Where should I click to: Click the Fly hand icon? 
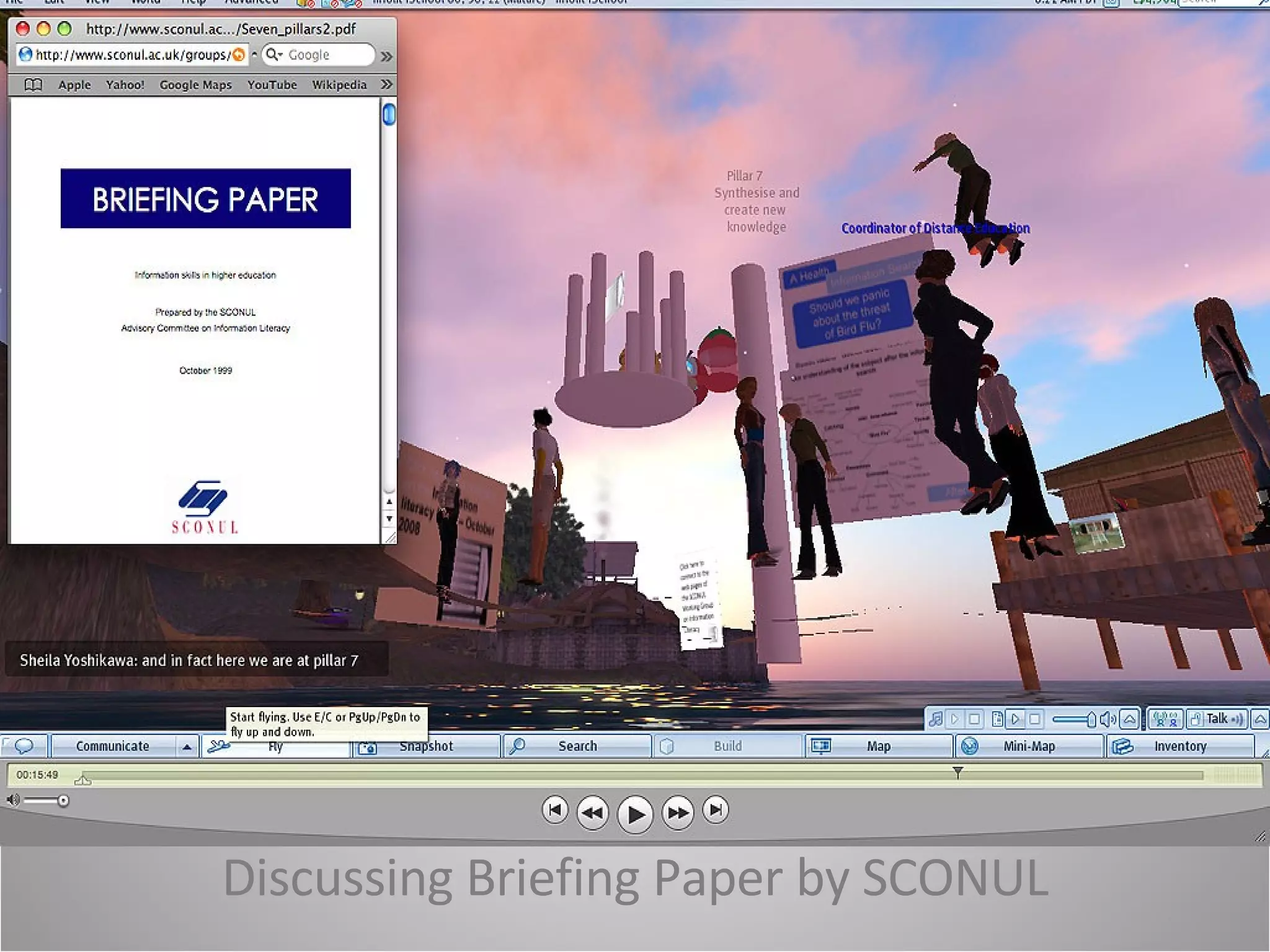(x=218, y=746)
